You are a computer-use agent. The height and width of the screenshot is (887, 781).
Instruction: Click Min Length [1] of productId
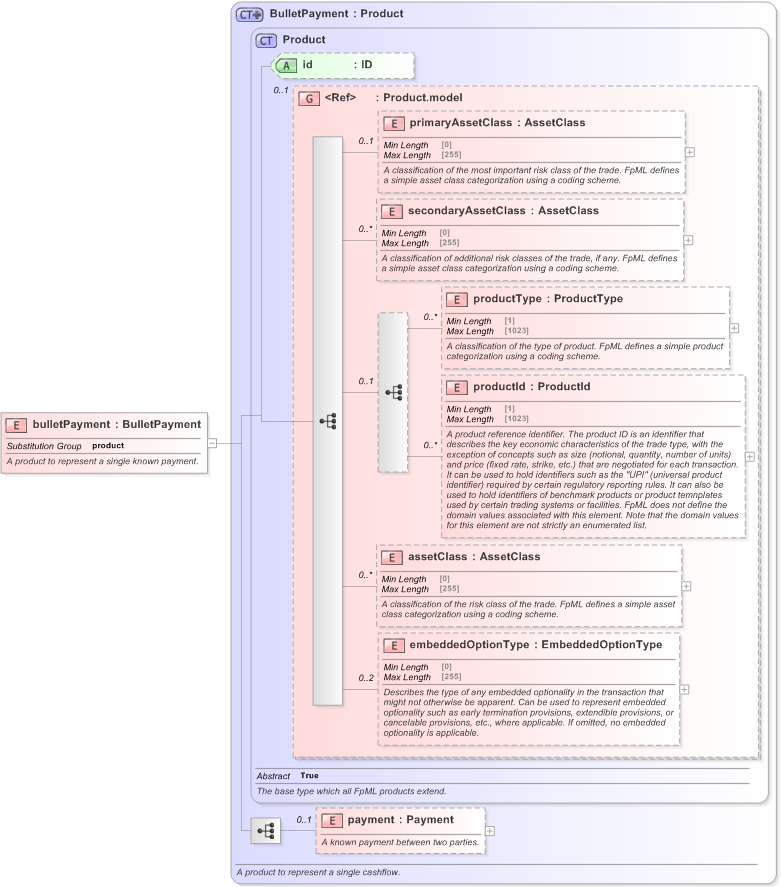pyautogui.click(x=481, y=409)
